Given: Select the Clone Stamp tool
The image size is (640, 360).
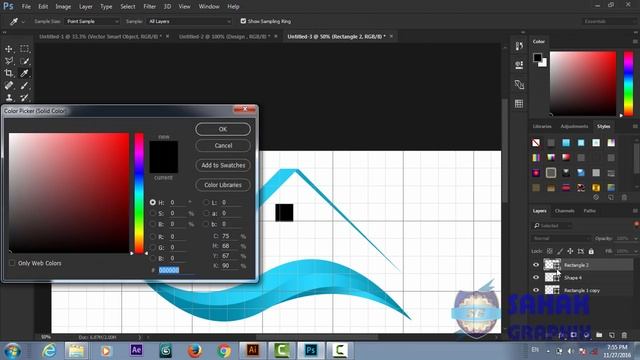Looking at the screenshot, I should click(9, 98).
